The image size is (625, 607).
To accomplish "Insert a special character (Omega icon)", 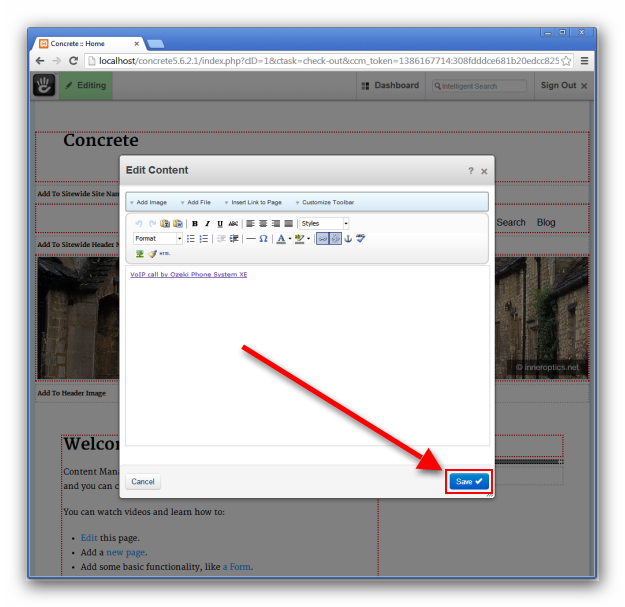I will [263, 239].
